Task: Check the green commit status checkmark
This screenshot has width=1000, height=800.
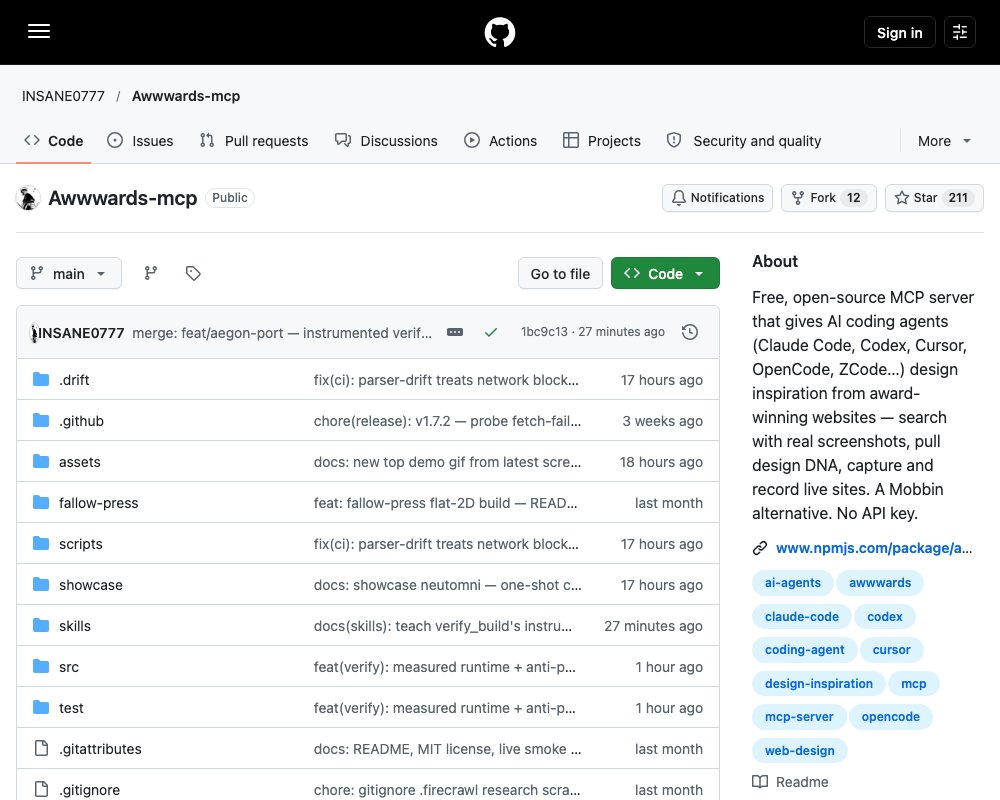Action: [490, 332]
